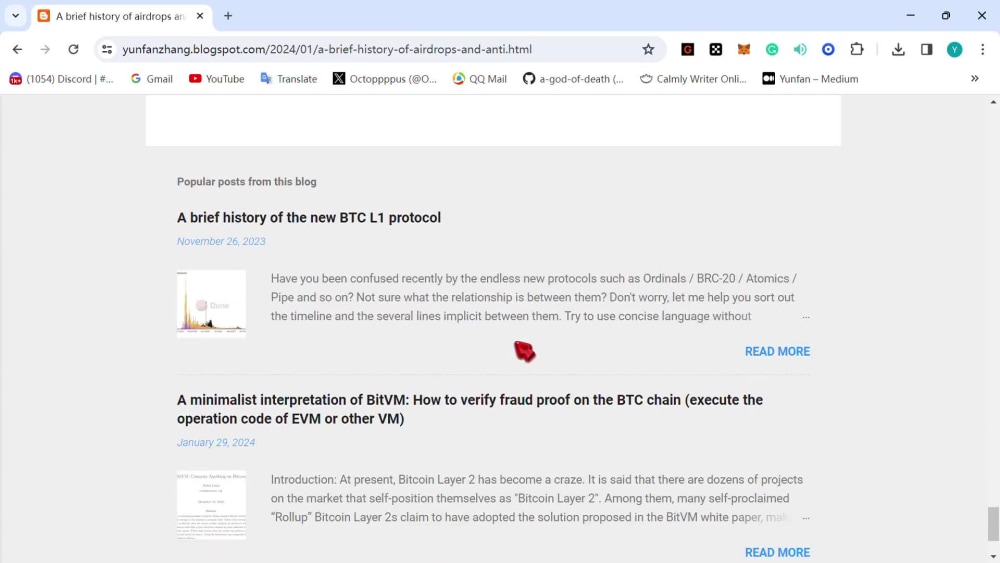Screen dimensions: 1000x563
Task: Click the BTC L1 post snippet ellipsis
Action: [x=806, y=317]
